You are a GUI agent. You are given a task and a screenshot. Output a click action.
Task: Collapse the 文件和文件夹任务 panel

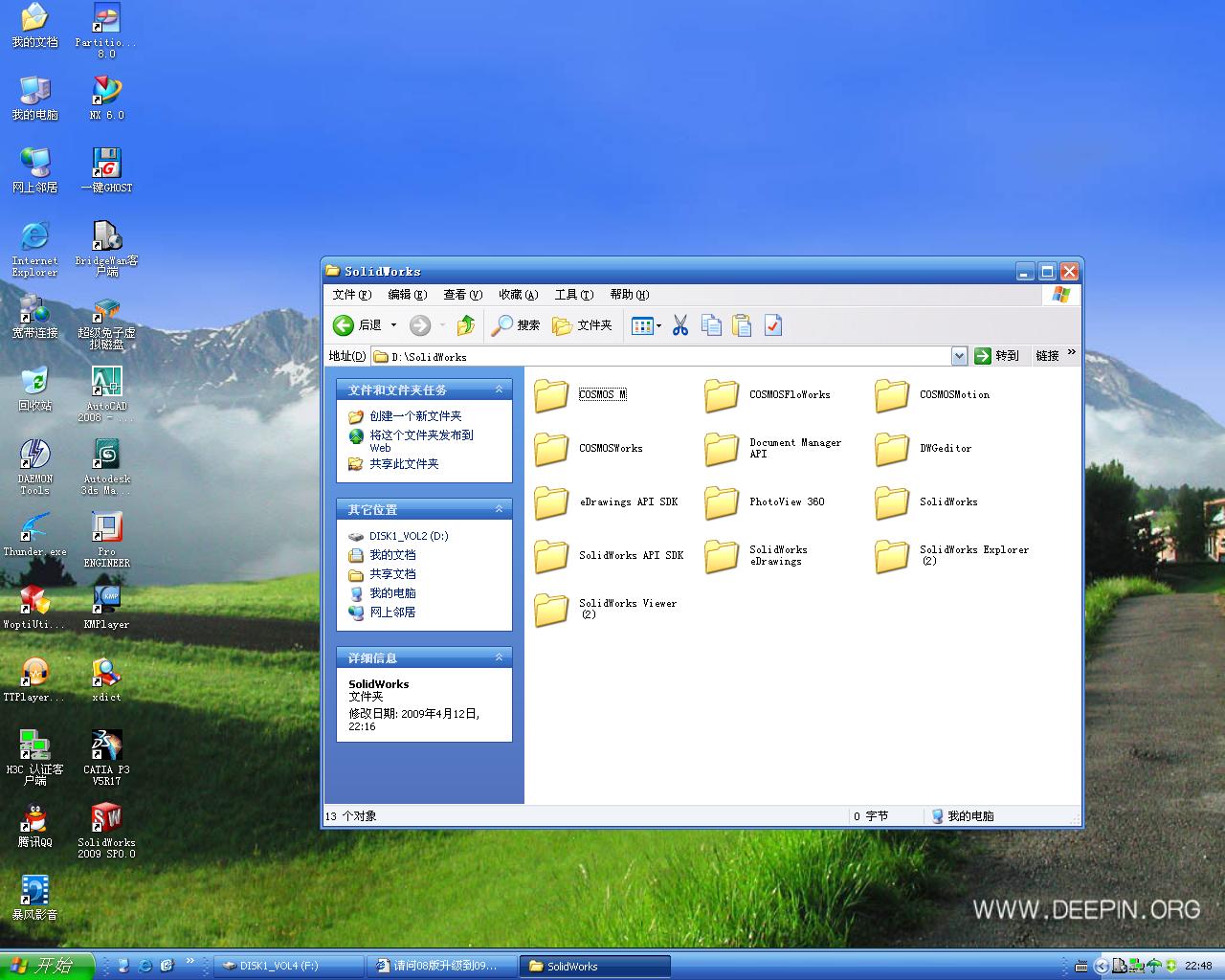pyautogui.click(x=499, y=390)
